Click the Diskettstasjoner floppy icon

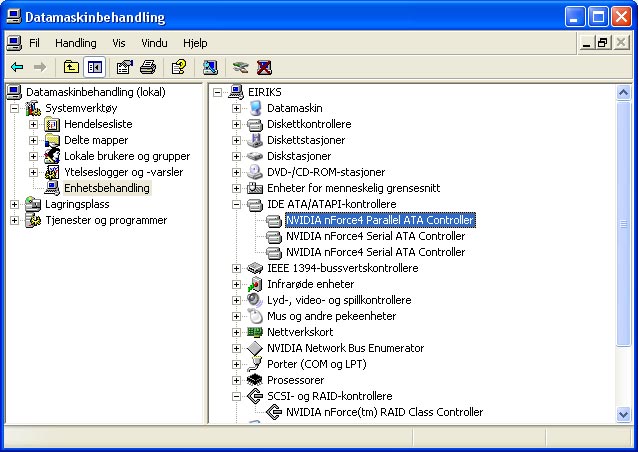pyautogui.click(x=255, y=140)
